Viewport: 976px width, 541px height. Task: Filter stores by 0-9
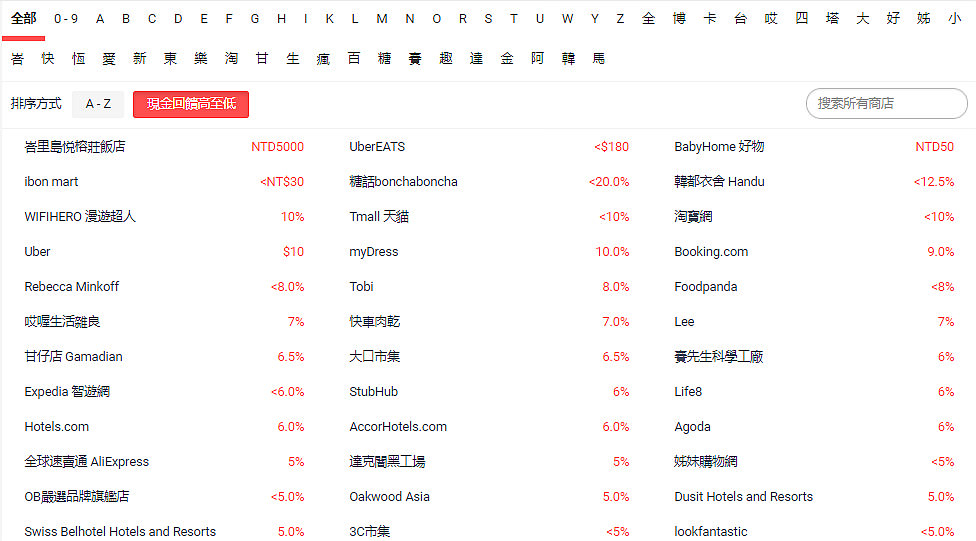pyautogui.click(x=66, y=19)
